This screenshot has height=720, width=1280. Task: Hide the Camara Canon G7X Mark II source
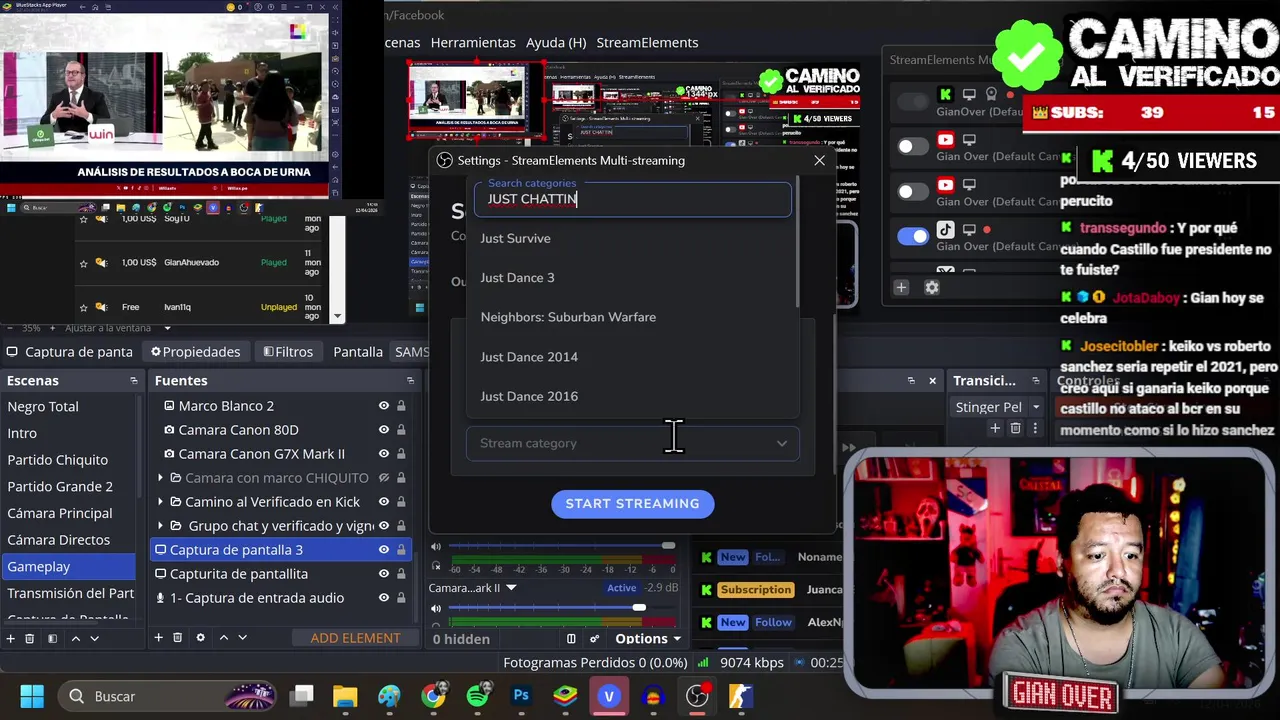(x=383, y=454)
